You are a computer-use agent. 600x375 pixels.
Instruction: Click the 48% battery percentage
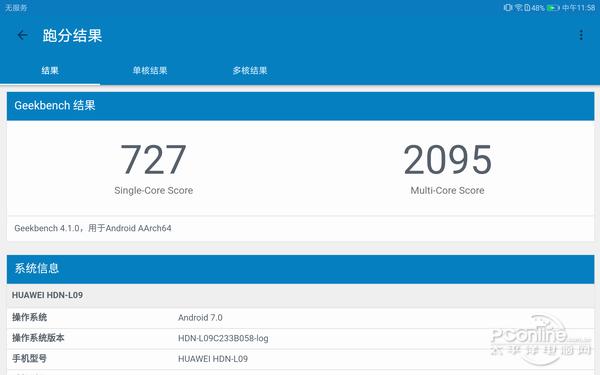pyautogui.click(x=538, y=8)
